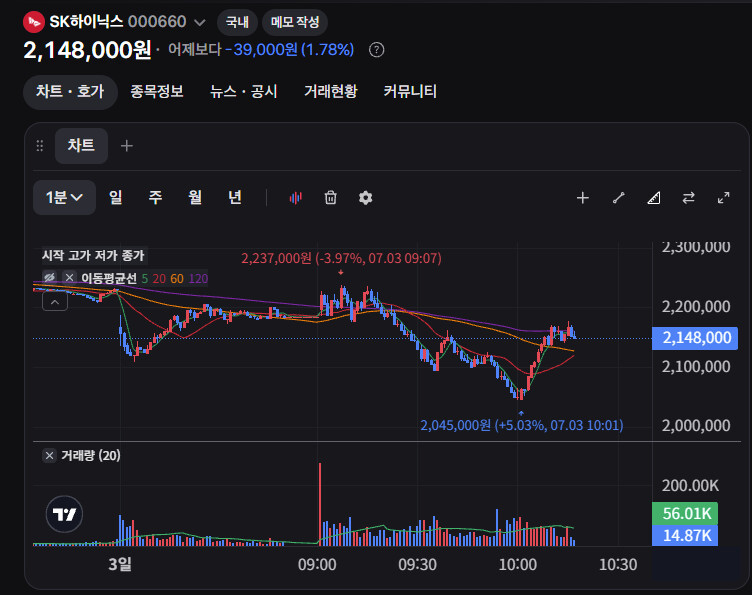Image resolution: width=752 pixels, height=595 pixels.
Task: Click the orange 60 moving average period
Action: coord(177,279)
